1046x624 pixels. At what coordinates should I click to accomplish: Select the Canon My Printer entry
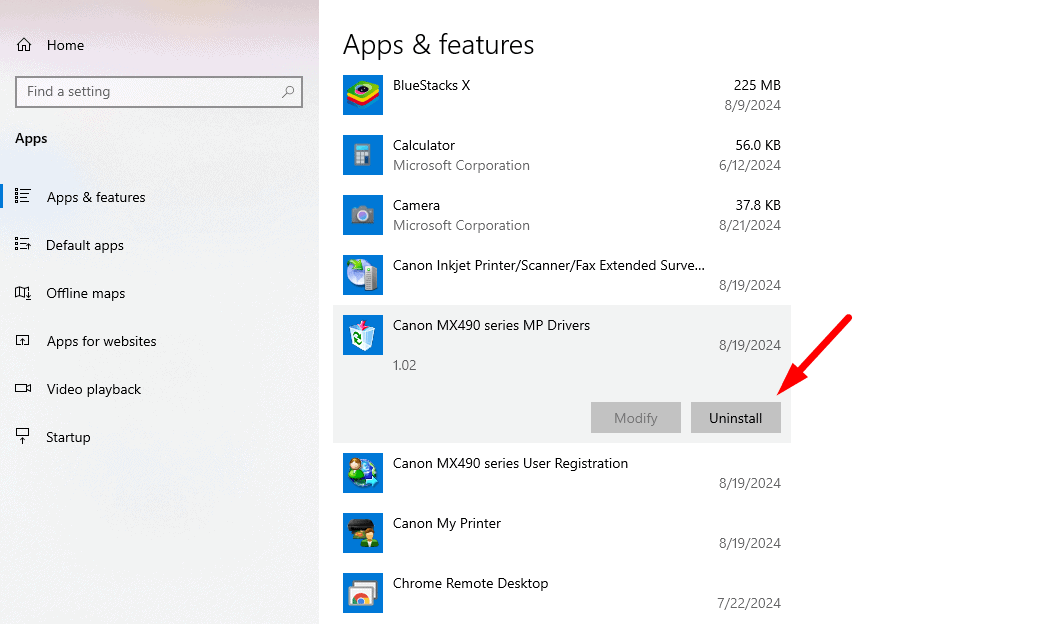(447, 524)
